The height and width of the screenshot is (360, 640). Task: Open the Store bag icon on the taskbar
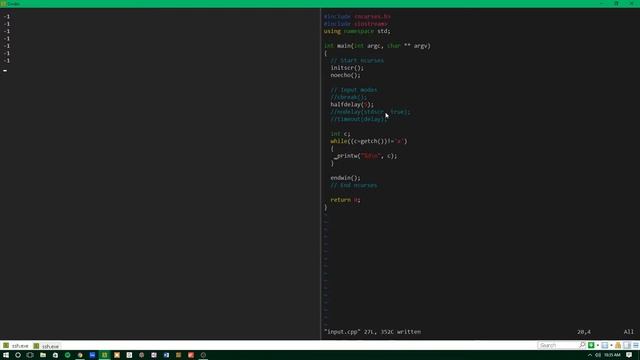pyautogui.click(x=55, y=355)
